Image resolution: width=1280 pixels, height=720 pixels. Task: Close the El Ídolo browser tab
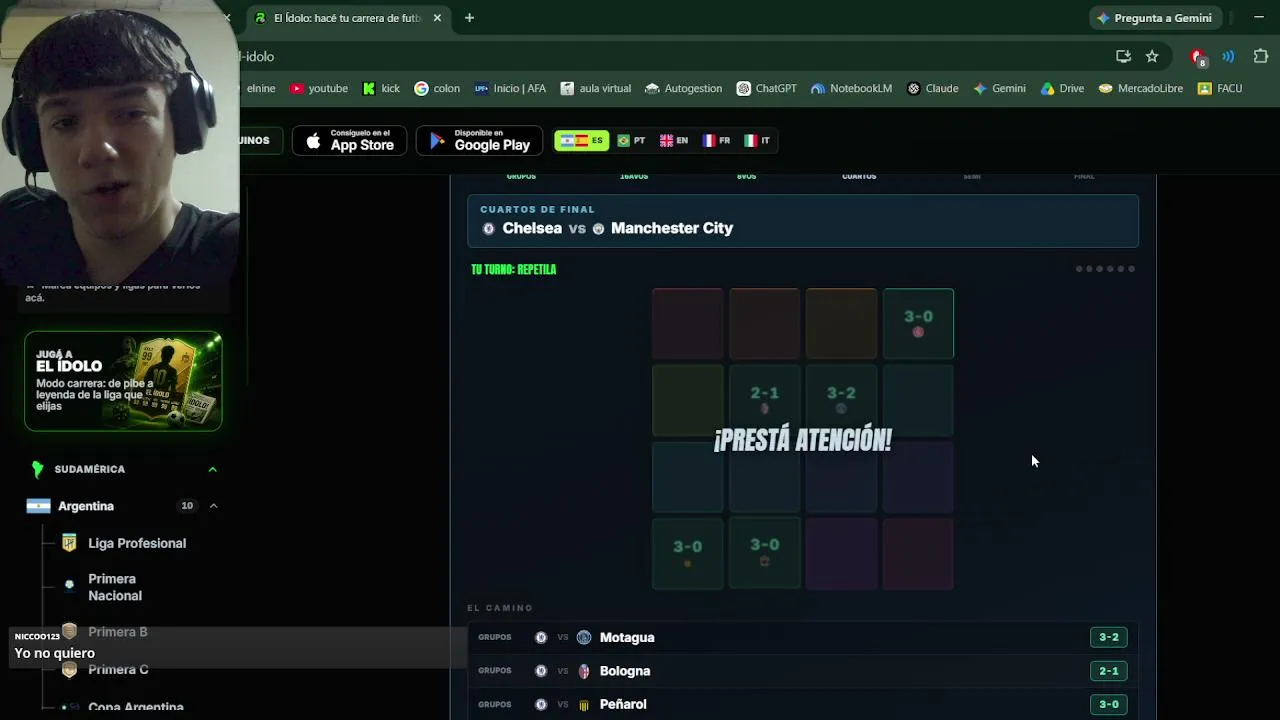[x=437, y=18]
